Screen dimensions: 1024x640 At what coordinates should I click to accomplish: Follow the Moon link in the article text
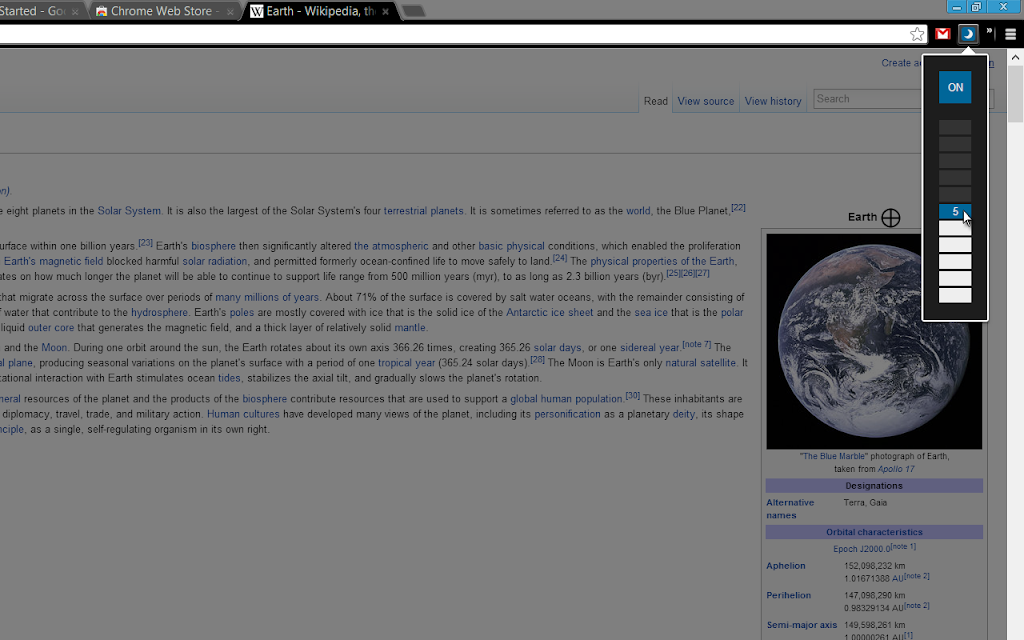pos(54,347)
